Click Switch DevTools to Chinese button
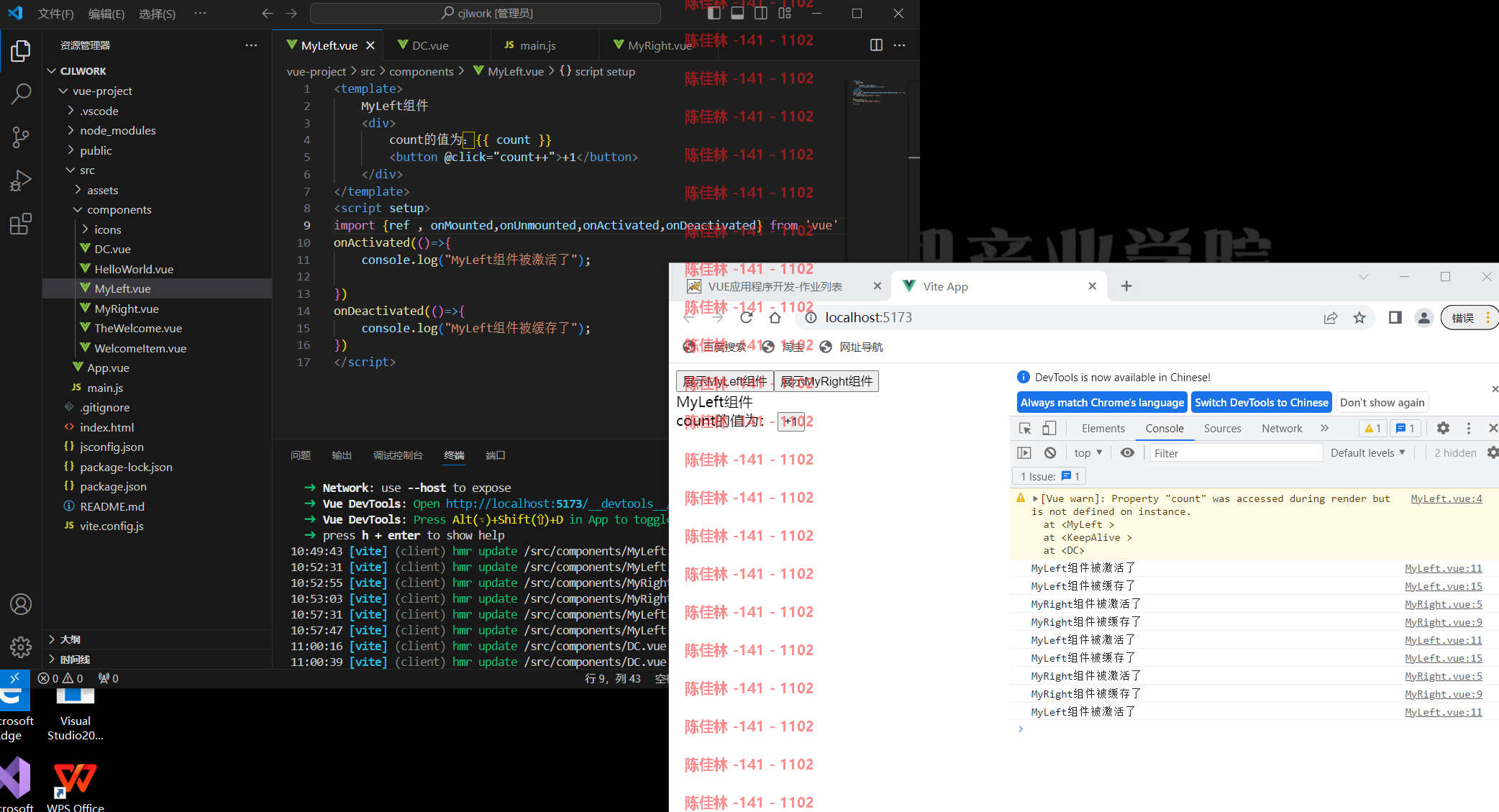This screenshot has width=1499, height=812. tap(1262, 403)
